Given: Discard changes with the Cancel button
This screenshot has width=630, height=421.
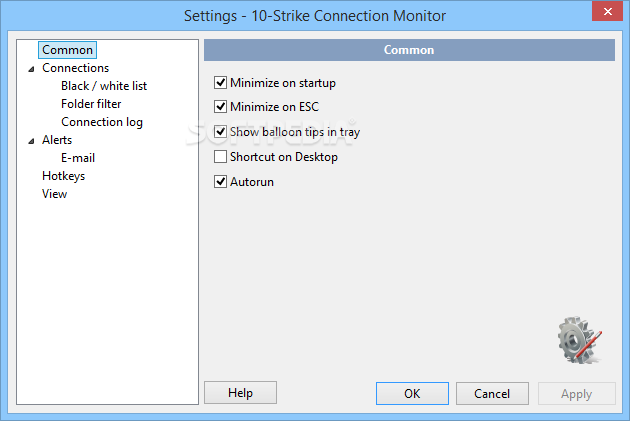Looking at the screenshot, I should 492,393.
